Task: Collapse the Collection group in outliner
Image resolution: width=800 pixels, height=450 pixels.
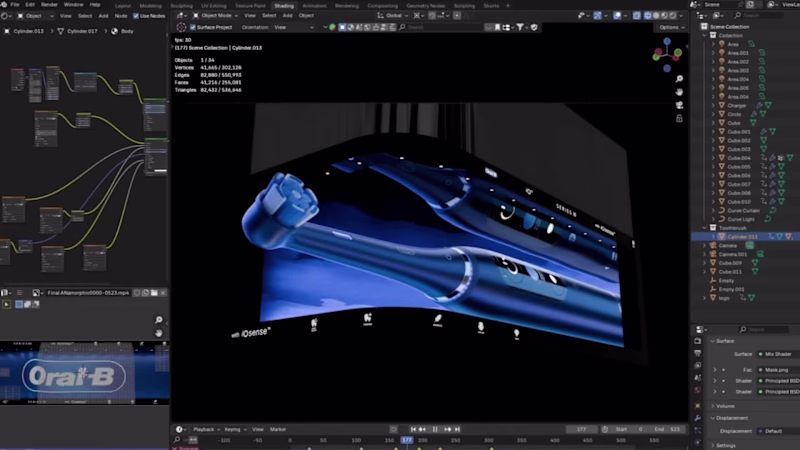Action: point(705,36)
